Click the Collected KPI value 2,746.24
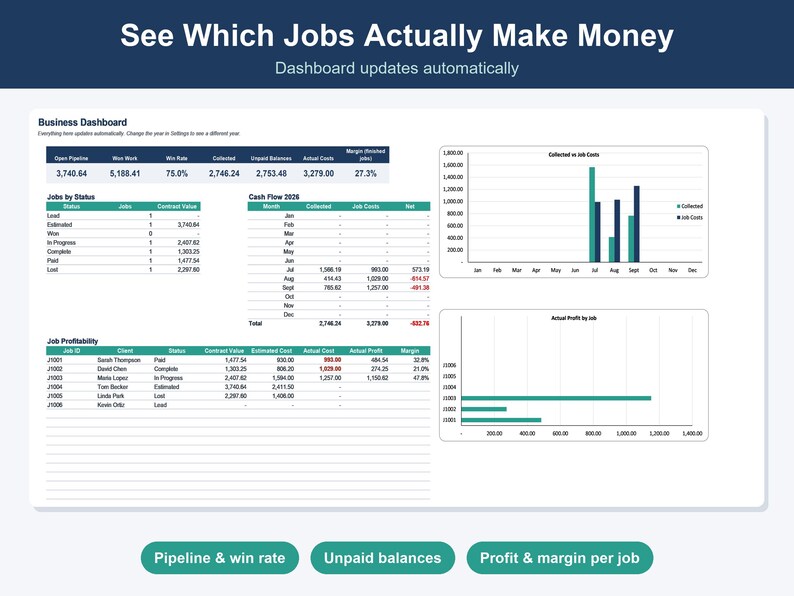794x596 pixels. [224, 173]
